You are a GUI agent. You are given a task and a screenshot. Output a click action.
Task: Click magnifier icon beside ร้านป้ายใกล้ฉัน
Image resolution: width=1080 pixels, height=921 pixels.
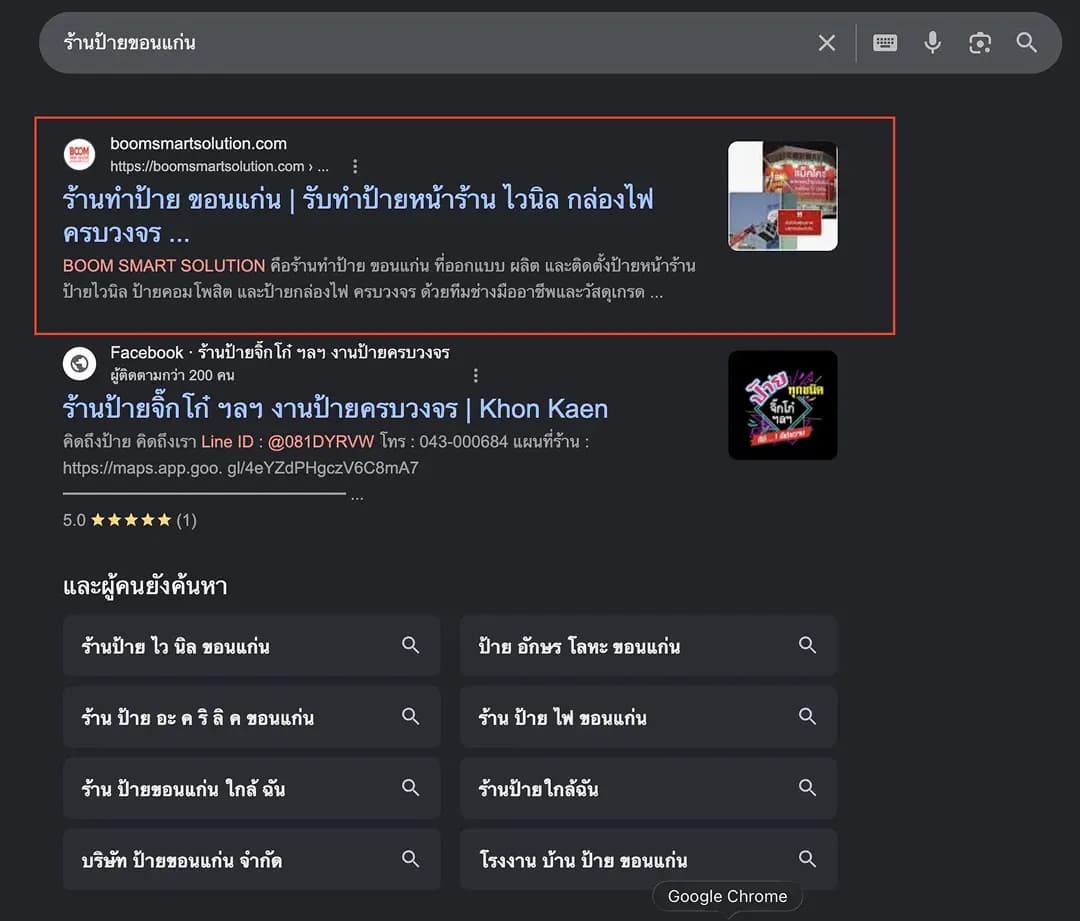click(x=807, y=787)
